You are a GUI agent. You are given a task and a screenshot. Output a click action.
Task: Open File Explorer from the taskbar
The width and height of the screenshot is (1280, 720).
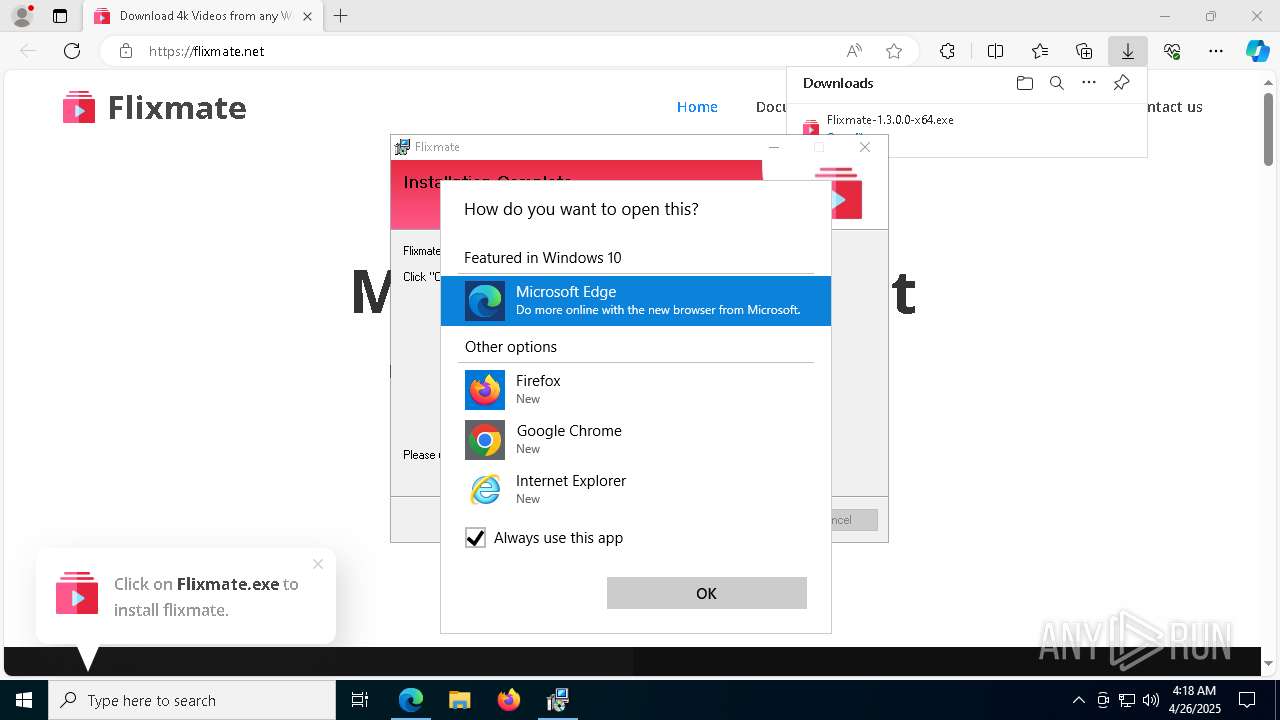click(x=459, y=700)
